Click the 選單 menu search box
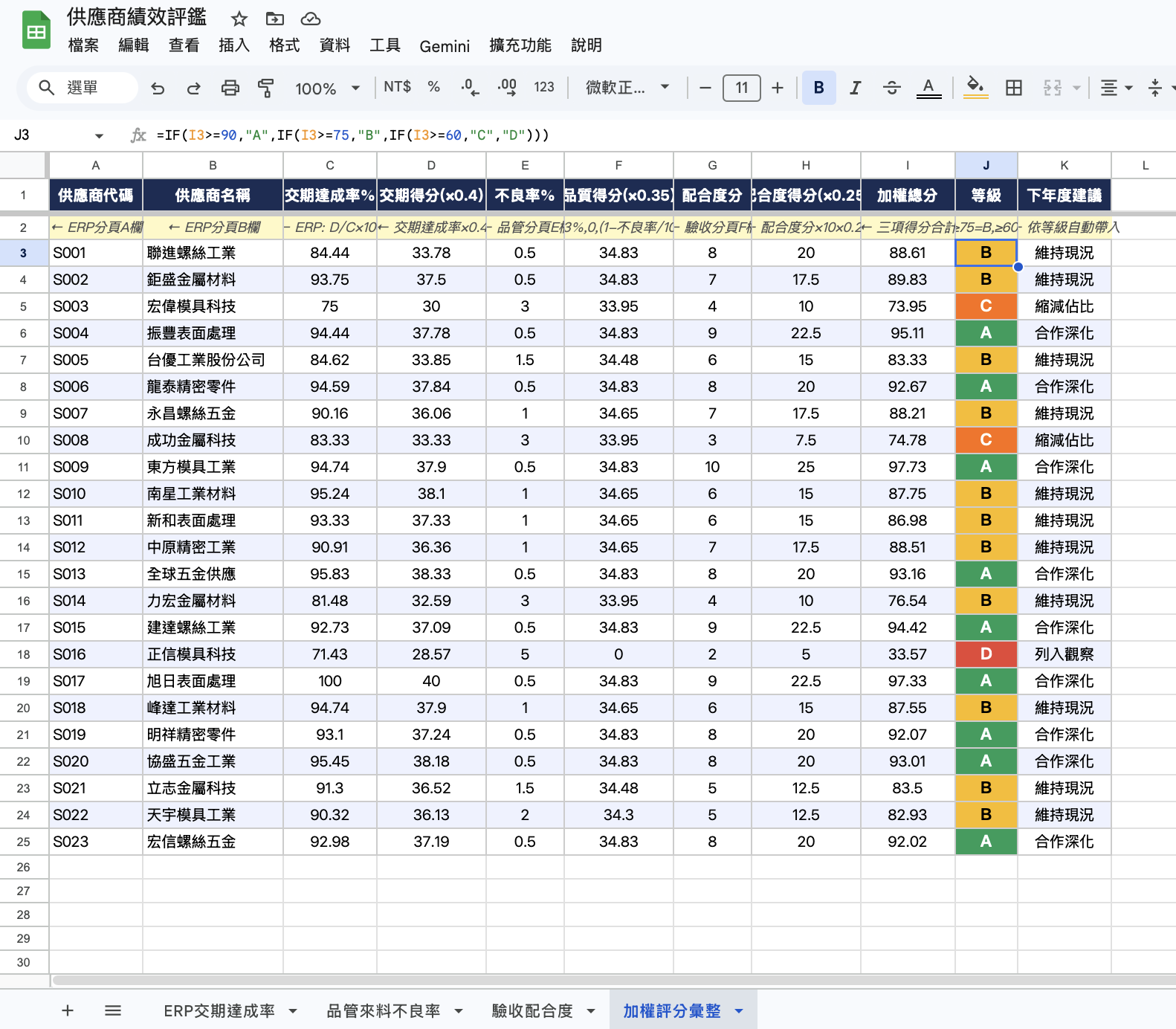 pos(82,88)
